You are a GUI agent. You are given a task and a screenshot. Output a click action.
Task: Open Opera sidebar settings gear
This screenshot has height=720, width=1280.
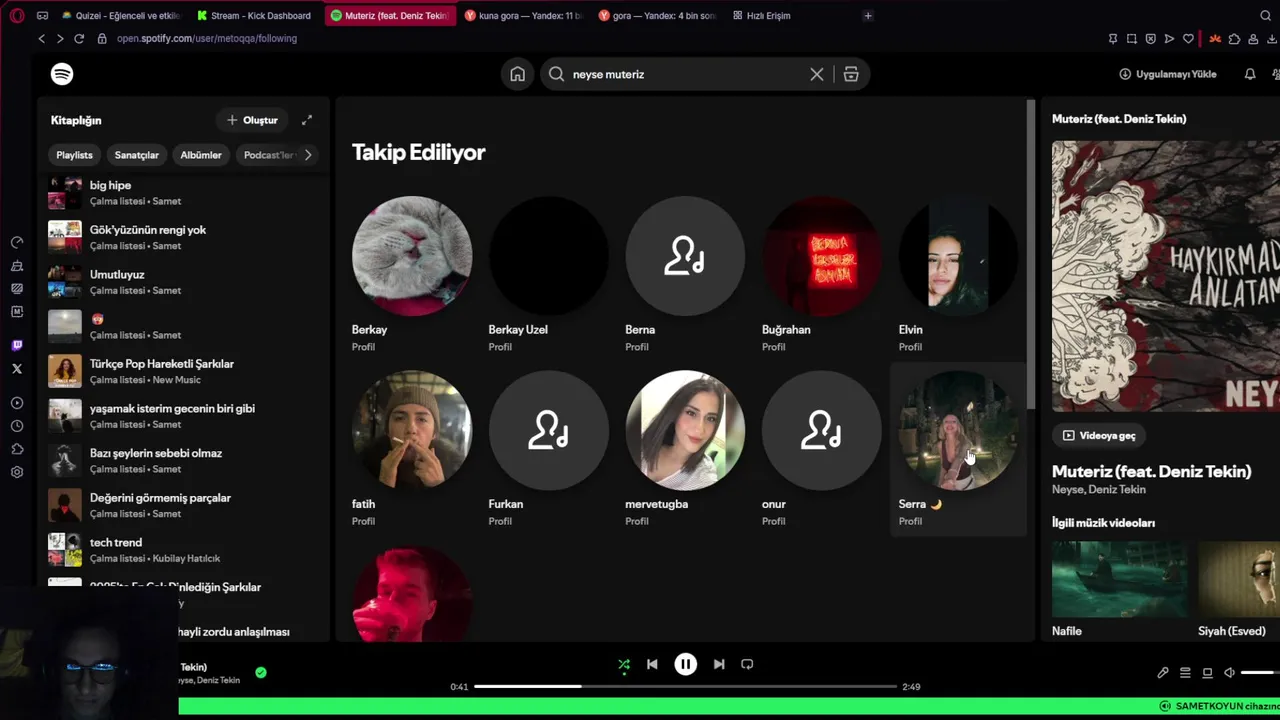[17, 472]
